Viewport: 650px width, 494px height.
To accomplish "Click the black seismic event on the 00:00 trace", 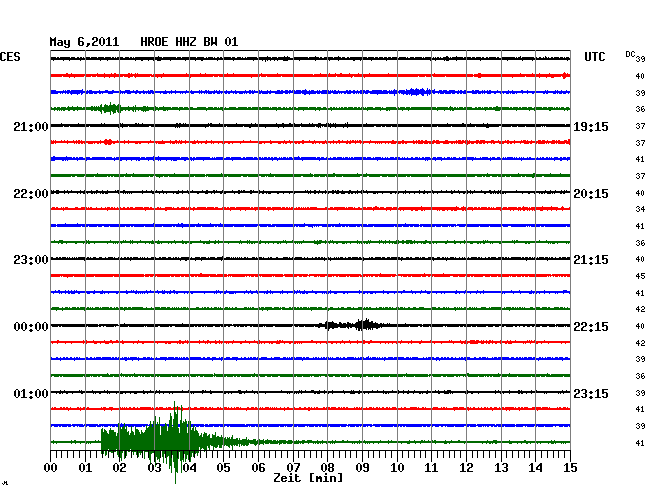I will point(352,325).
